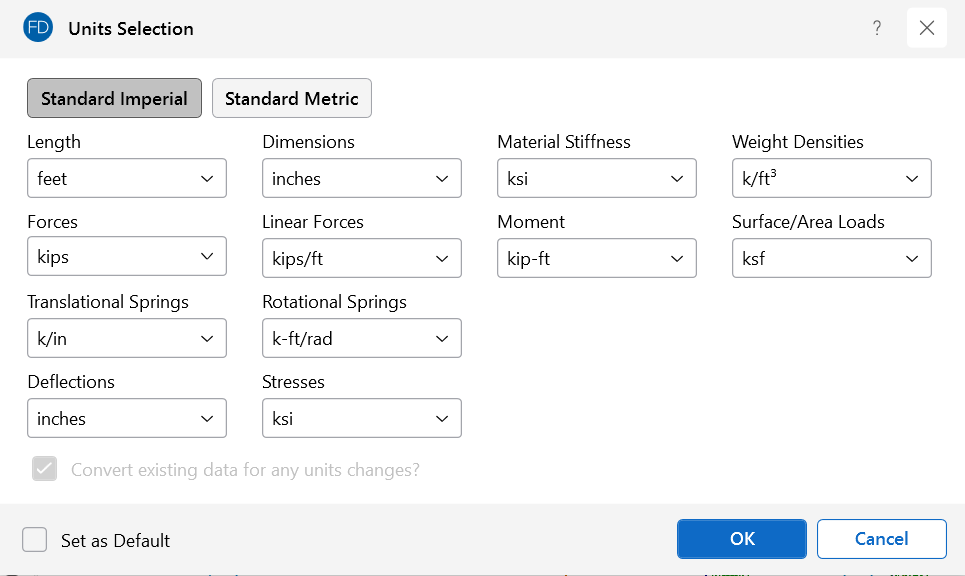Open the Weight Densities dropdown

pyautogui.click(x=832, y=179)
